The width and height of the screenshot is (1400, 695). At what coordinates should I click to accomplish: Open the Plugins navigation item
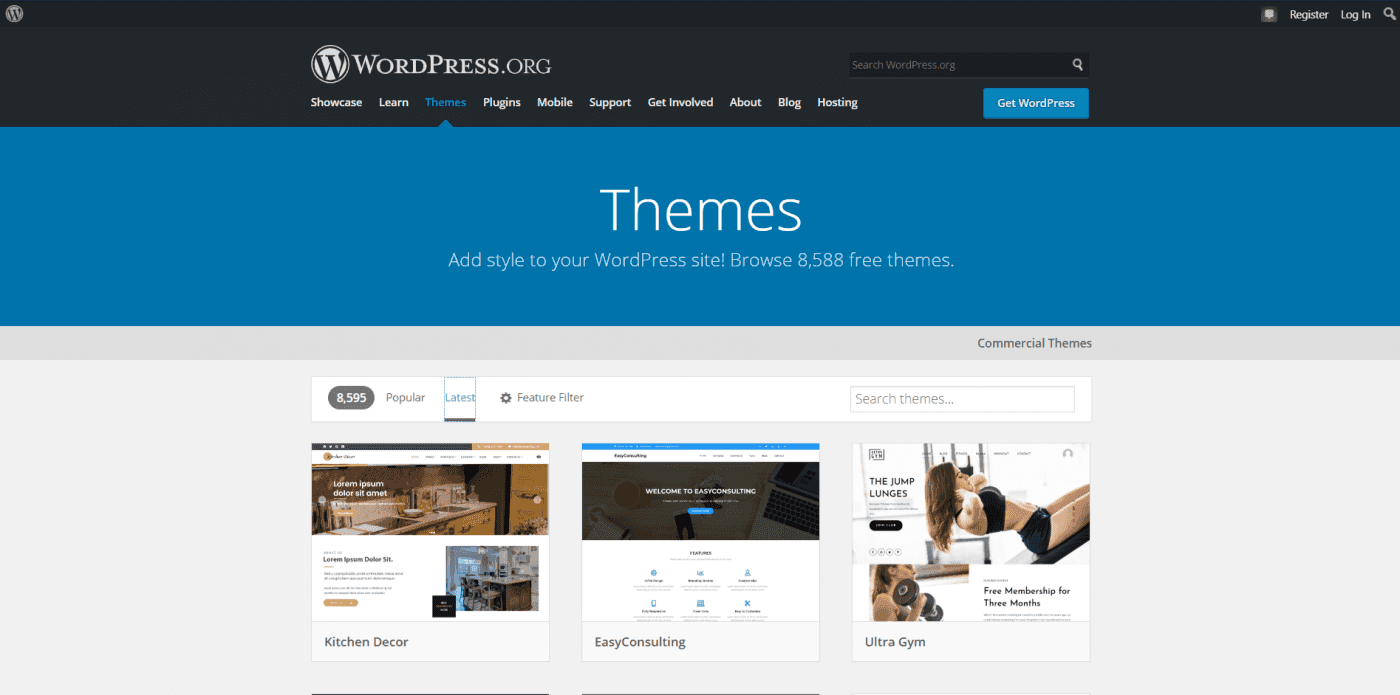[x=502, y=102]
